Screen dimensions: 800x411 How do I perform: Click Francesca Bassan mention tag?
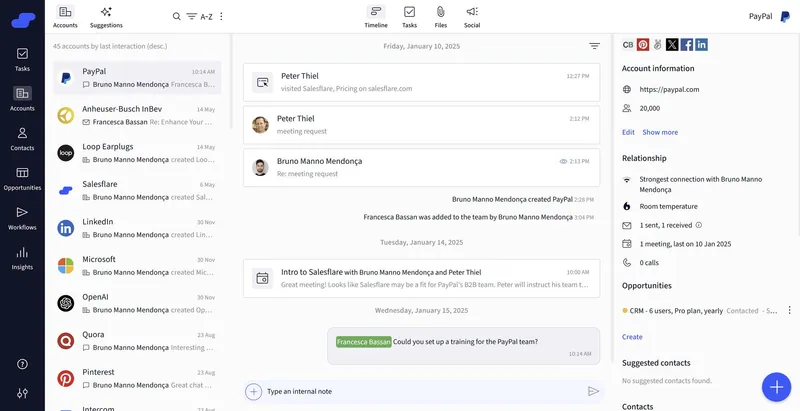pos(363,342)
